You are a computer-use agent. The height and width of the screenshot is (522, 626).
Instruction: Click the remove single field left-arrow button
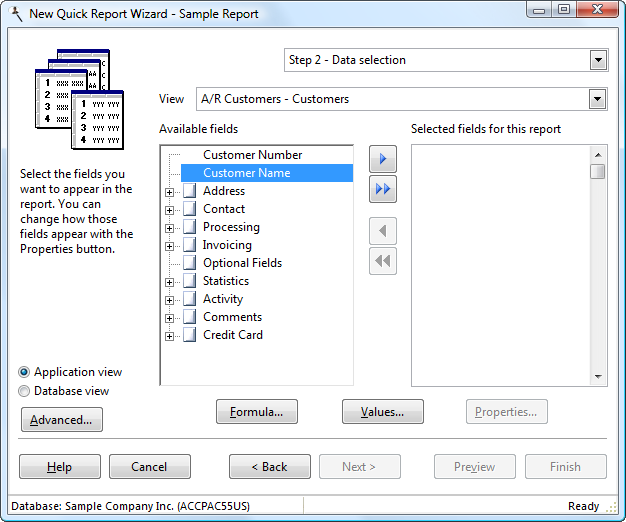point(383,232)
